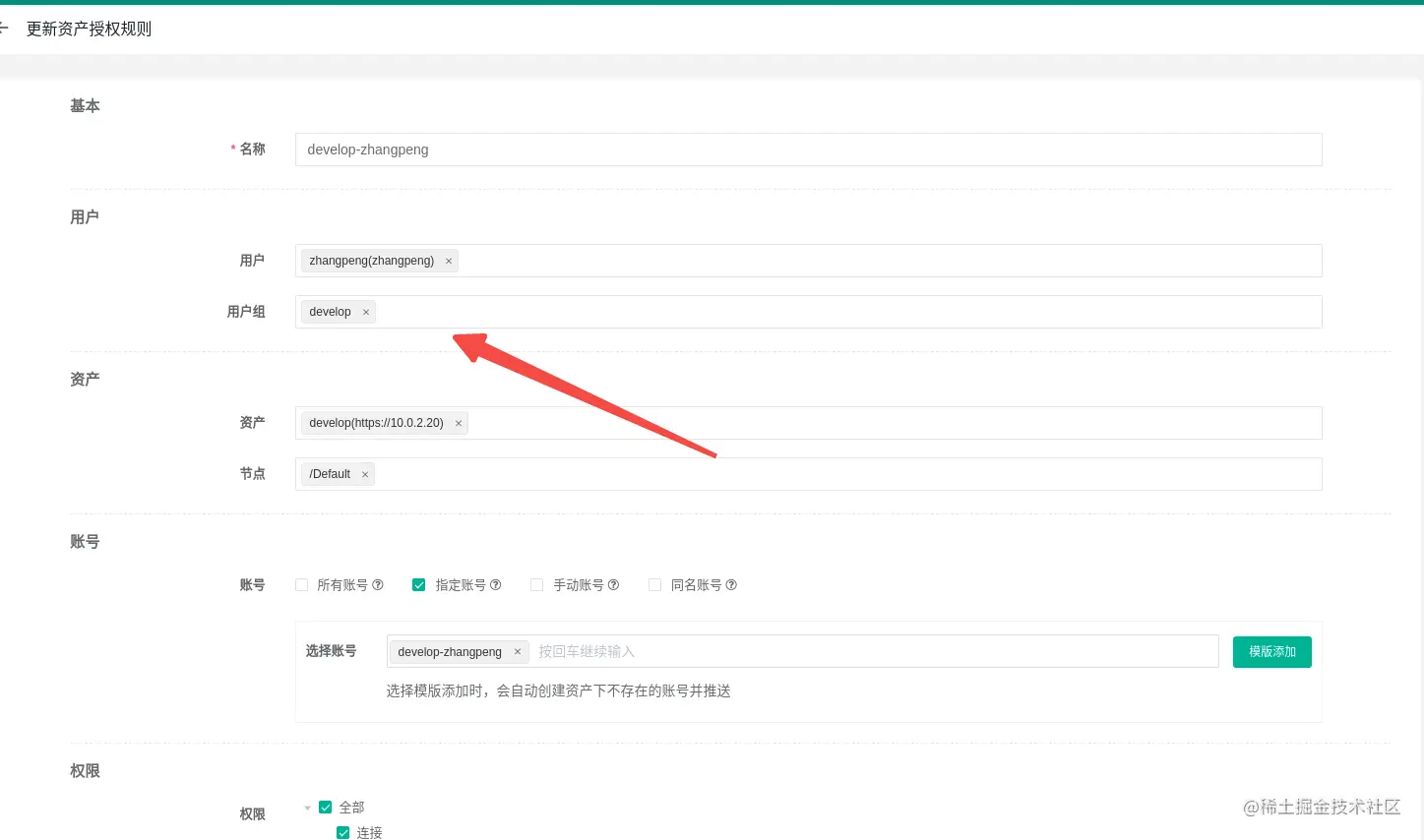Remove the develop(https://10.0.2.20) asset tag
This screenshot has width=1424, height=840.
(459, 423)
